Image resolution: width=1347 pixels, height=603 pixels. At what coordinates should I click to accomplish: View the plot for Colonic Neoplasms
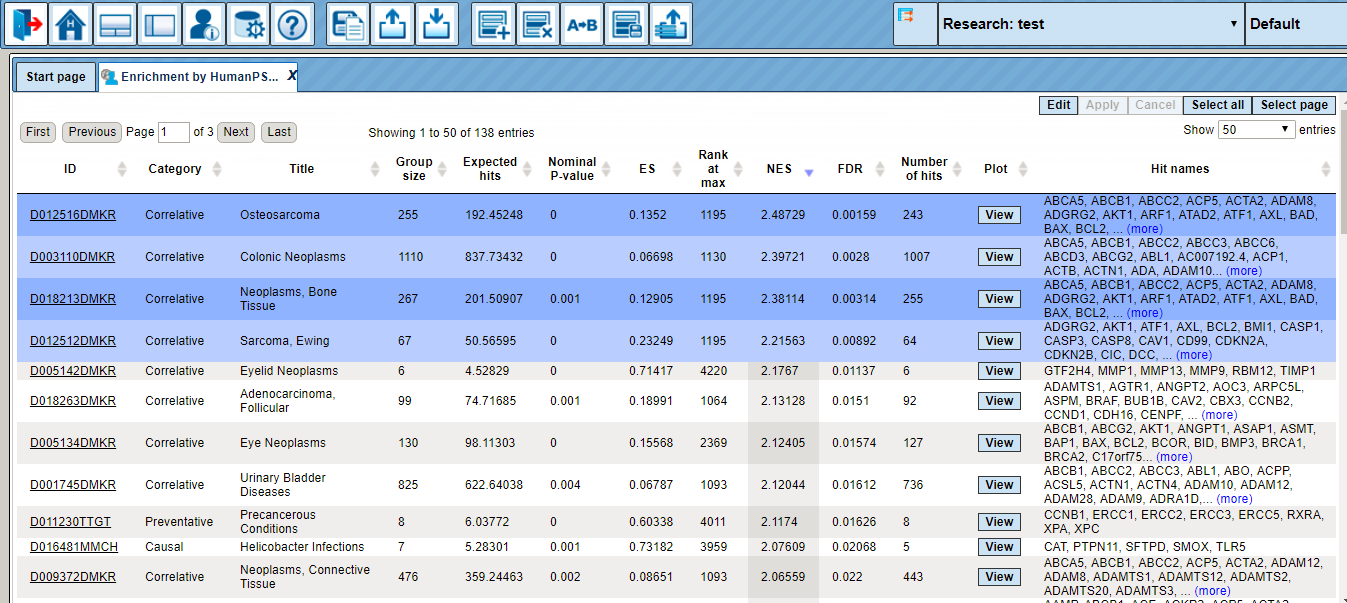tap(999, 257)
